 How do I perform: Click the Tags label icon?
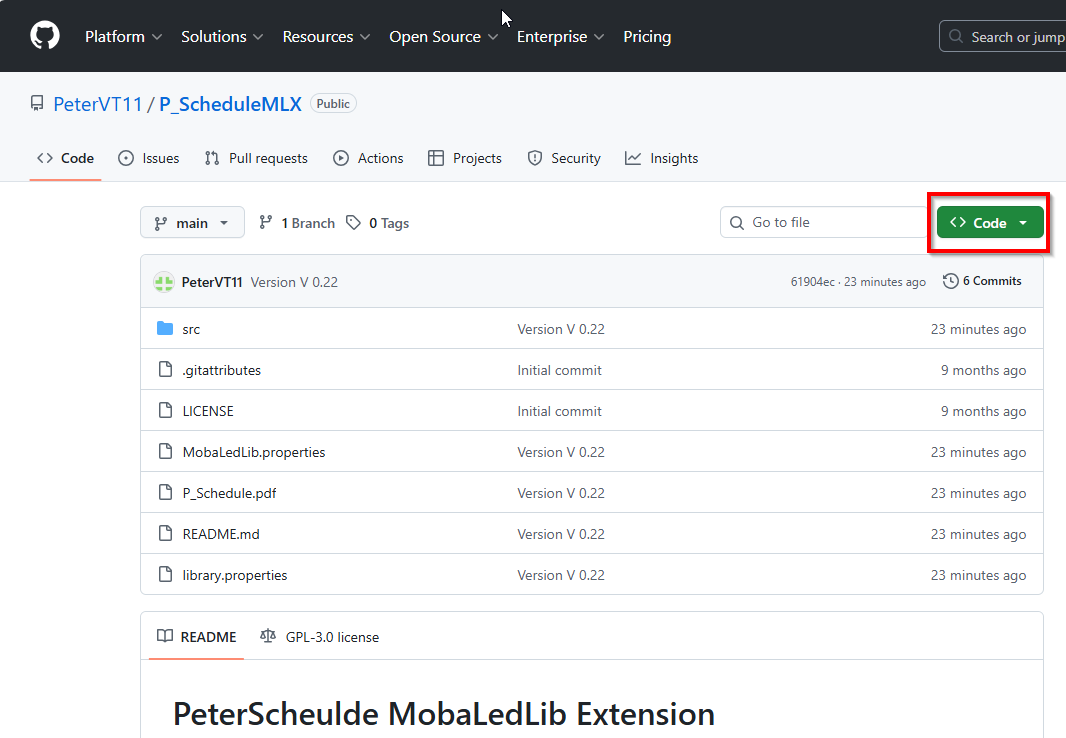[354, 223]
